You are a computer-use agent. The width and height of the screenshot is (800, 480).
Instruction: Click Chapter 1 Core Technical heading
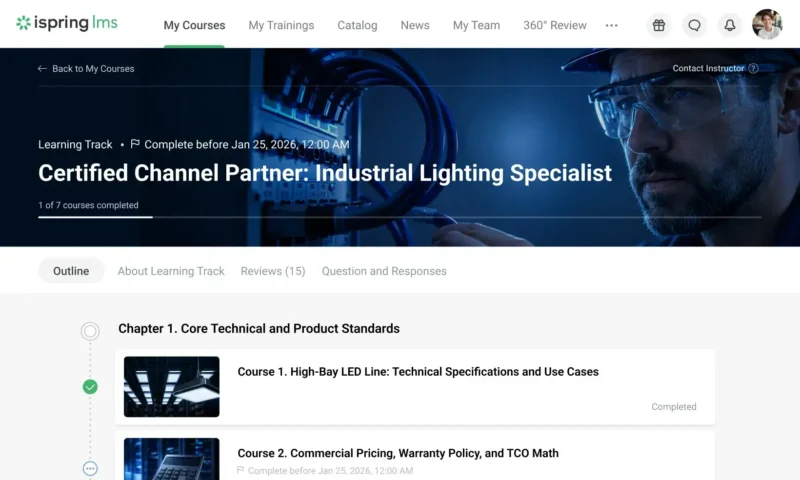259,329
